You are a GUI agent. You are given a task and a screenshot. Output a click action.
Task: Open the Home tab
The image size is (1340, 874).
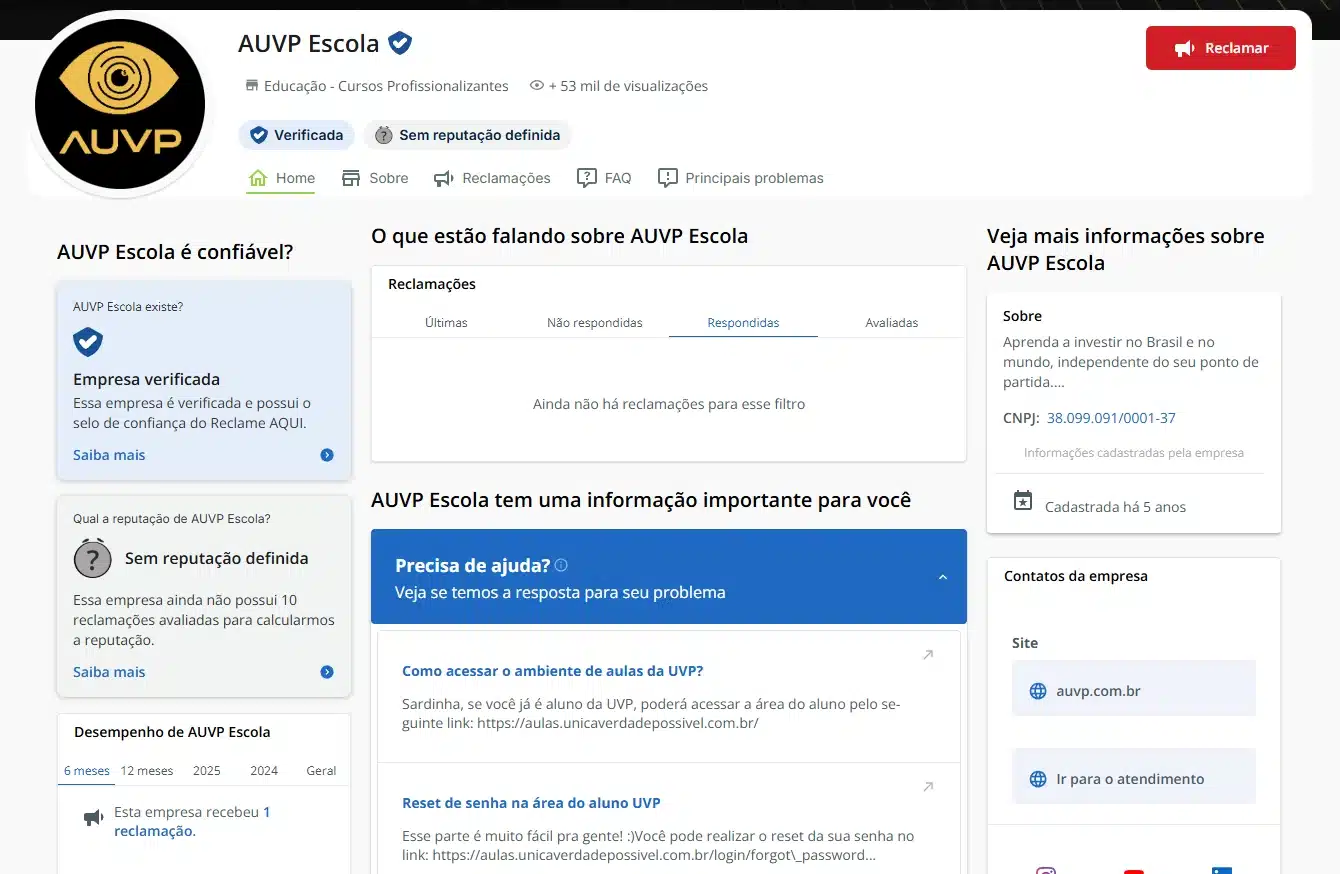281,178
